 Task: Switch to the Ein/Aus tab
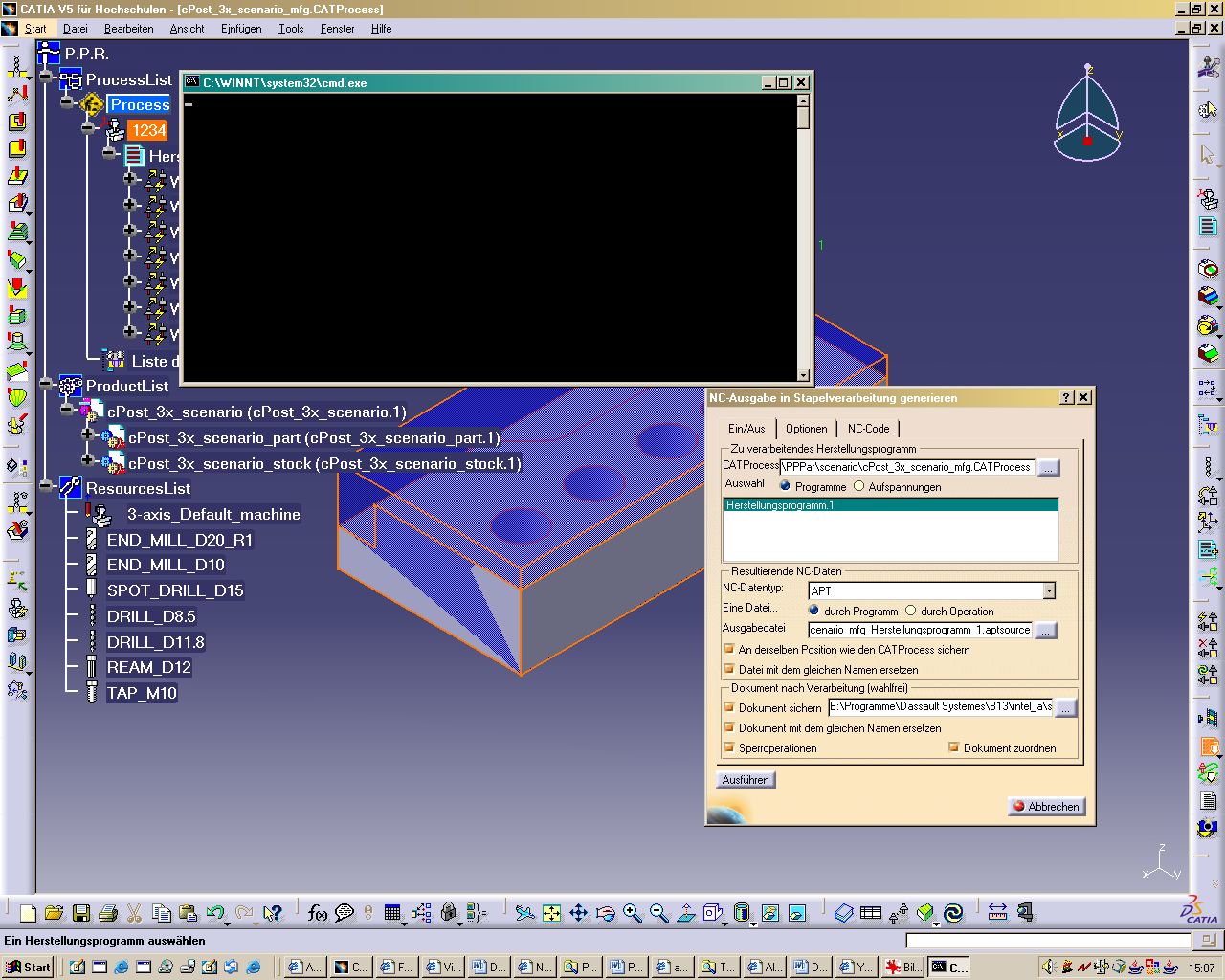(x=746, y=429)
